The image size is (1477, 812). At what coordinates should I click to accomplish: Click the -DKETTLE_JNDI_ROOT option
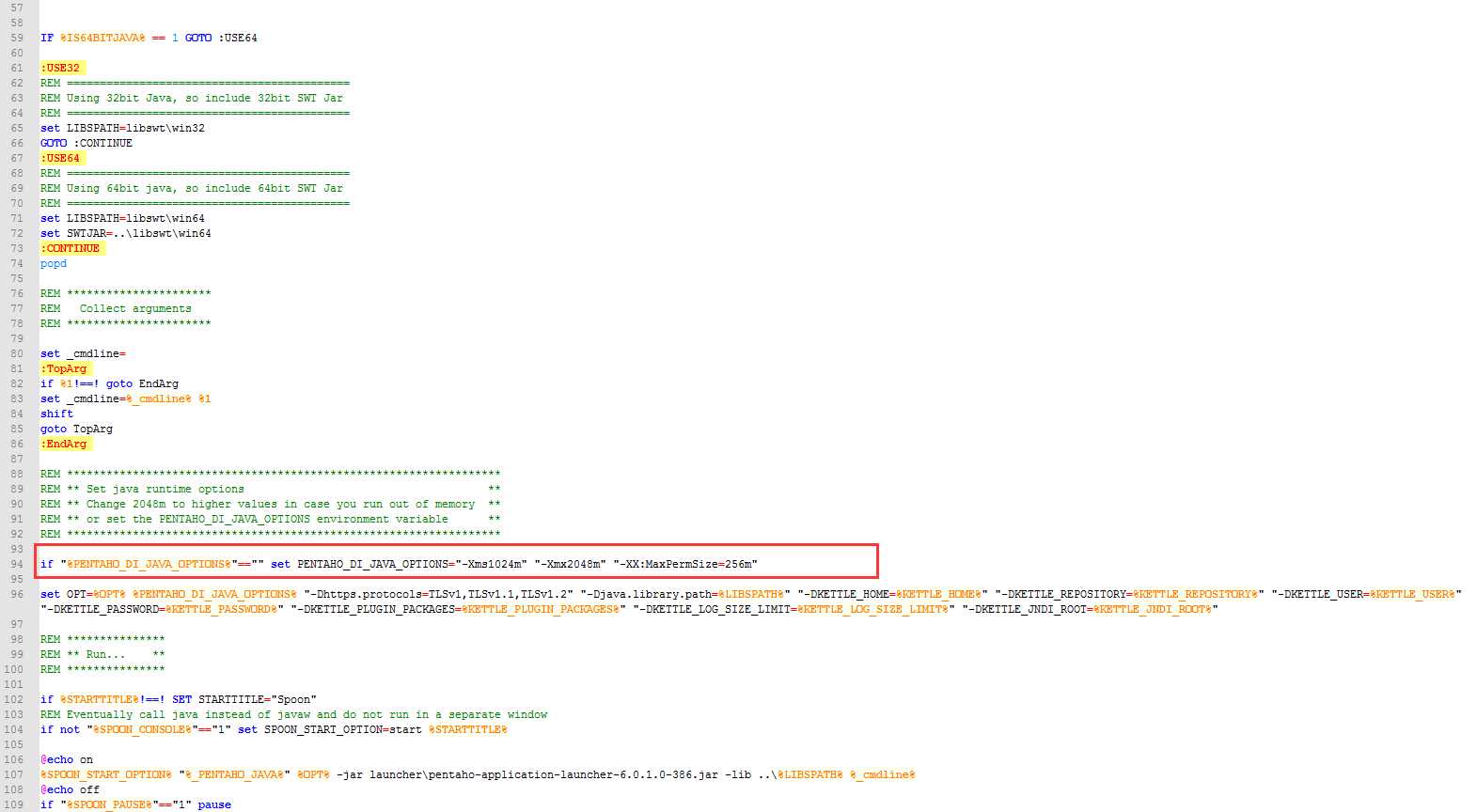coord(1091,609)
